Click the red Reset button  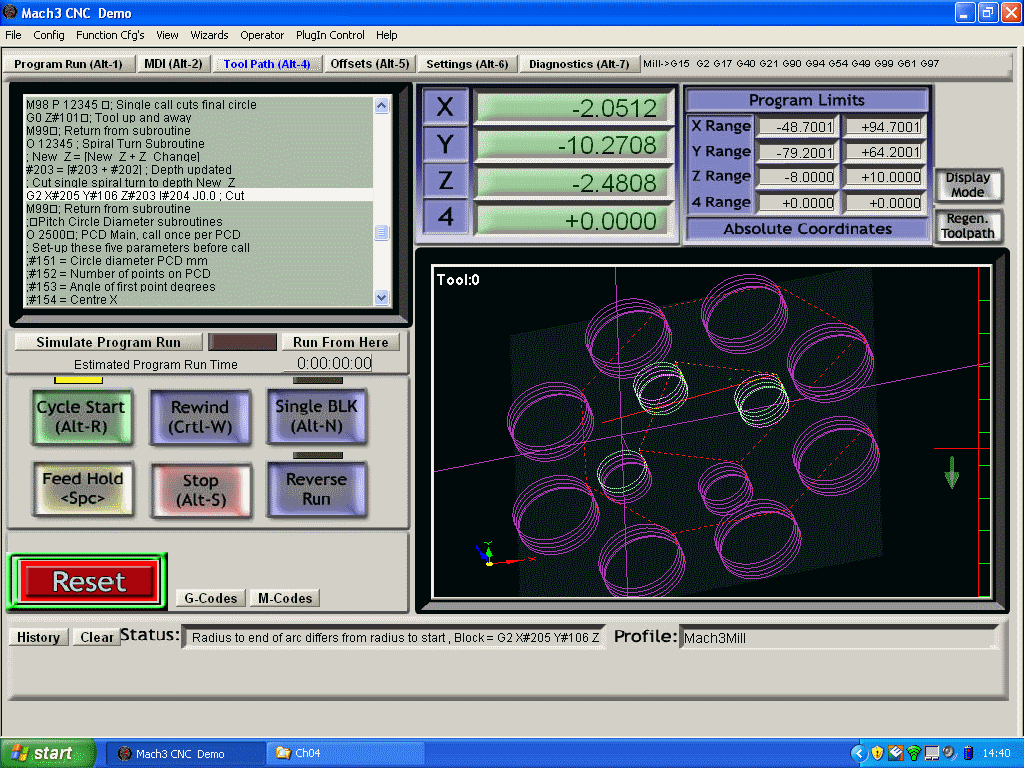[x=88, y=581]
